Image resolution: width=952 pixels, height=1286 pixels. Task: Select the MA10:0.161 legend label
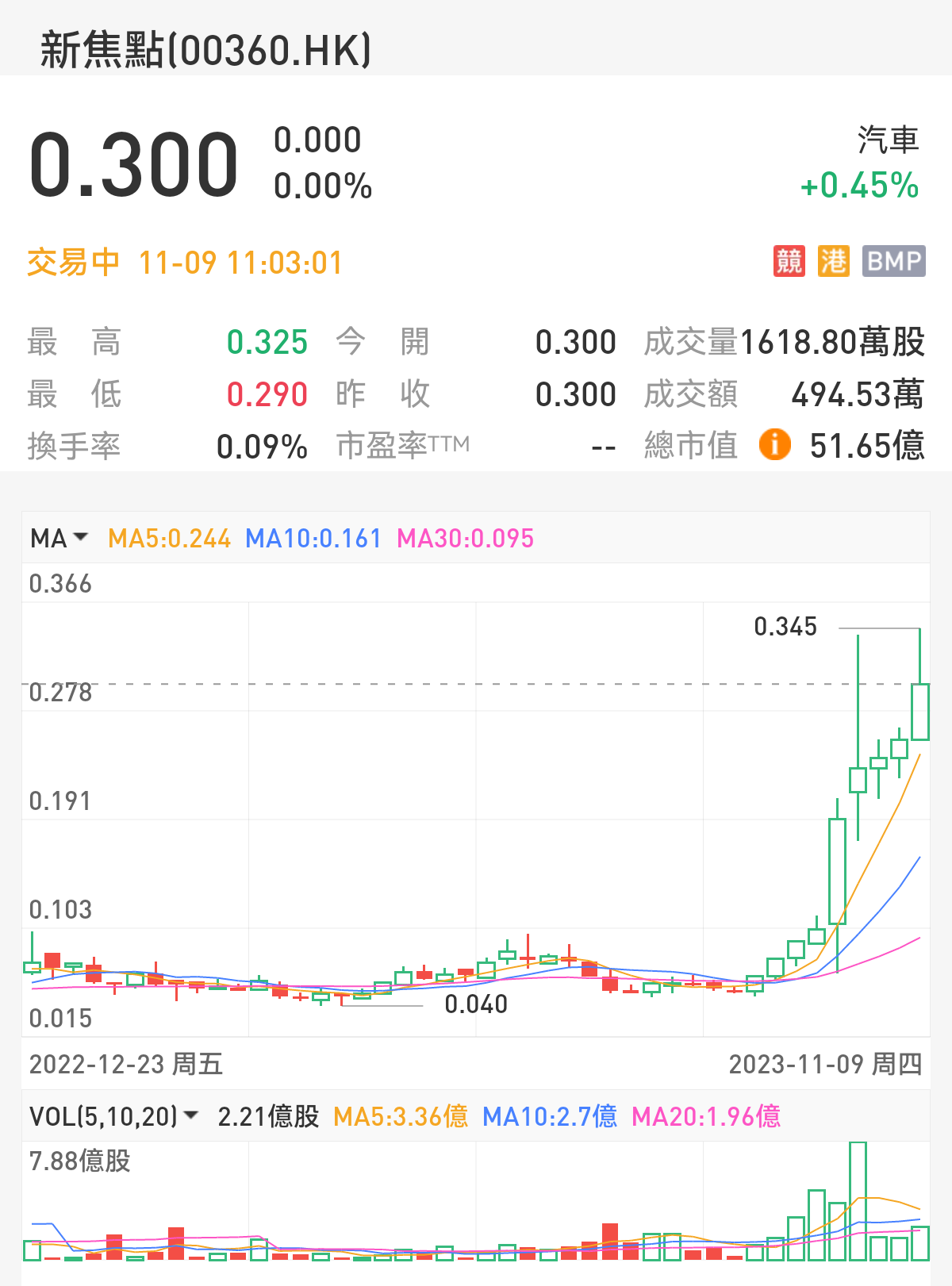313,538
